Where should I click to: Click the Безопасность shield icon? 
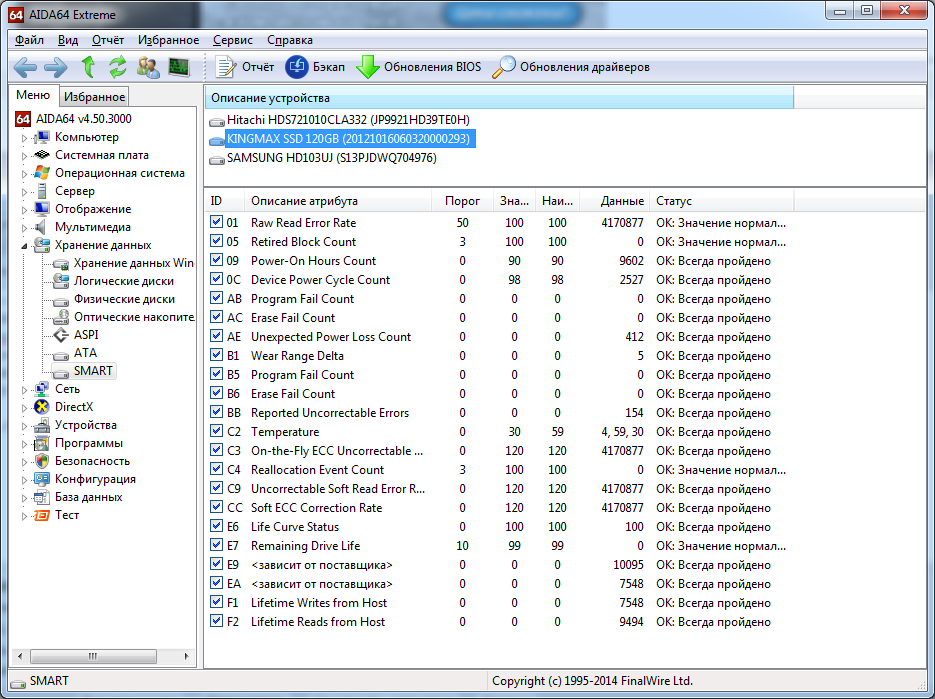[x=42, y=461]
